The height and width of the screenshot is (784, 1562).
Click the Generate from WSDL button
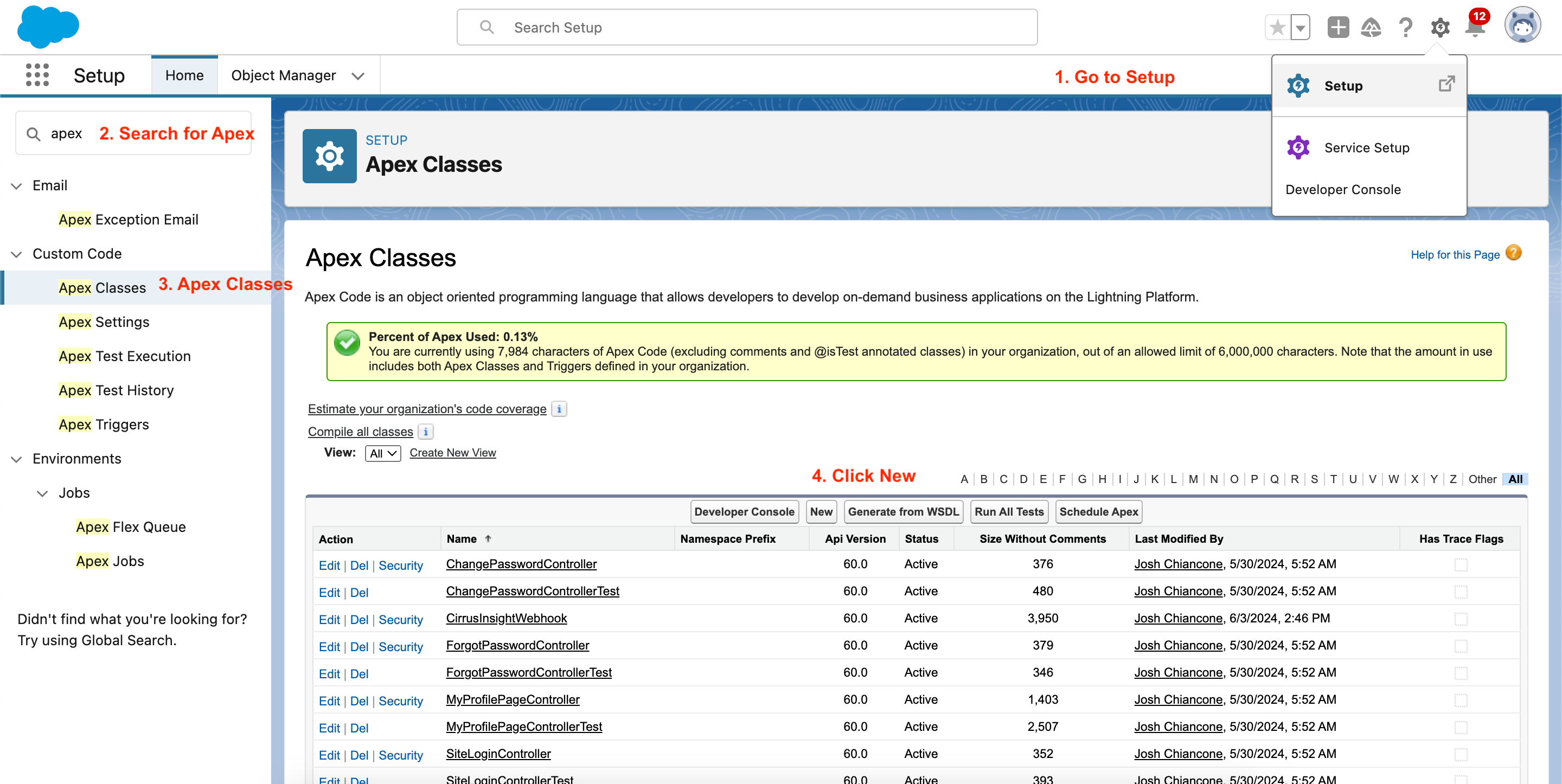click(904, 512)
